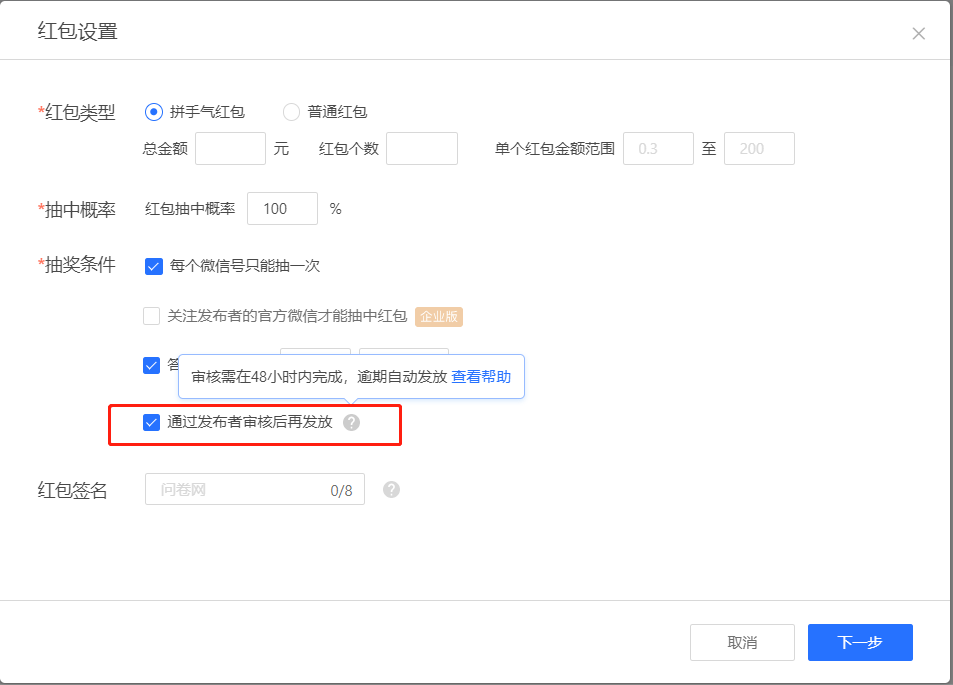Toggle 通过发布者审核后再发放 checkbox

click(151, 422)
